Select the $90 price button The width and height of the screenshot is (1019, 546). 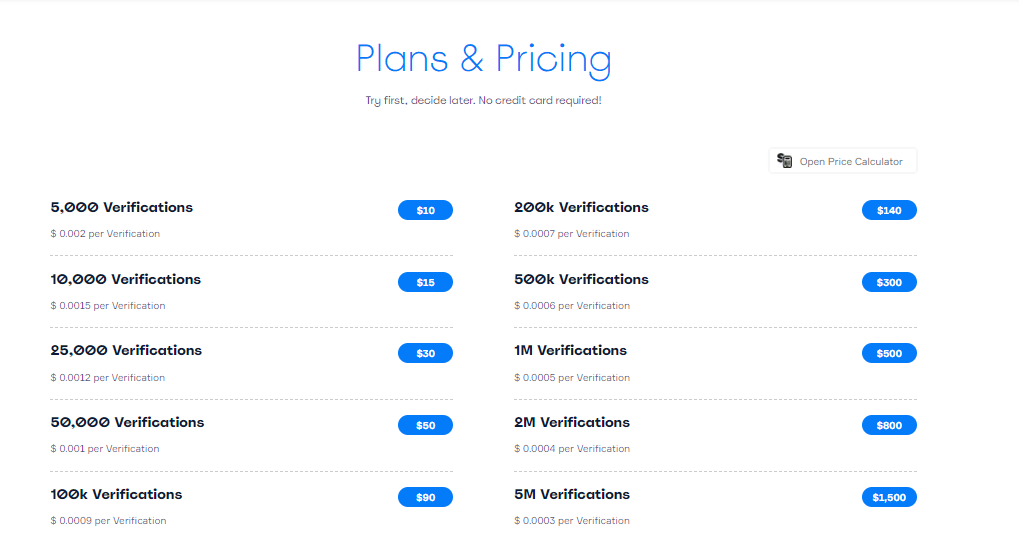coord(425,497)
